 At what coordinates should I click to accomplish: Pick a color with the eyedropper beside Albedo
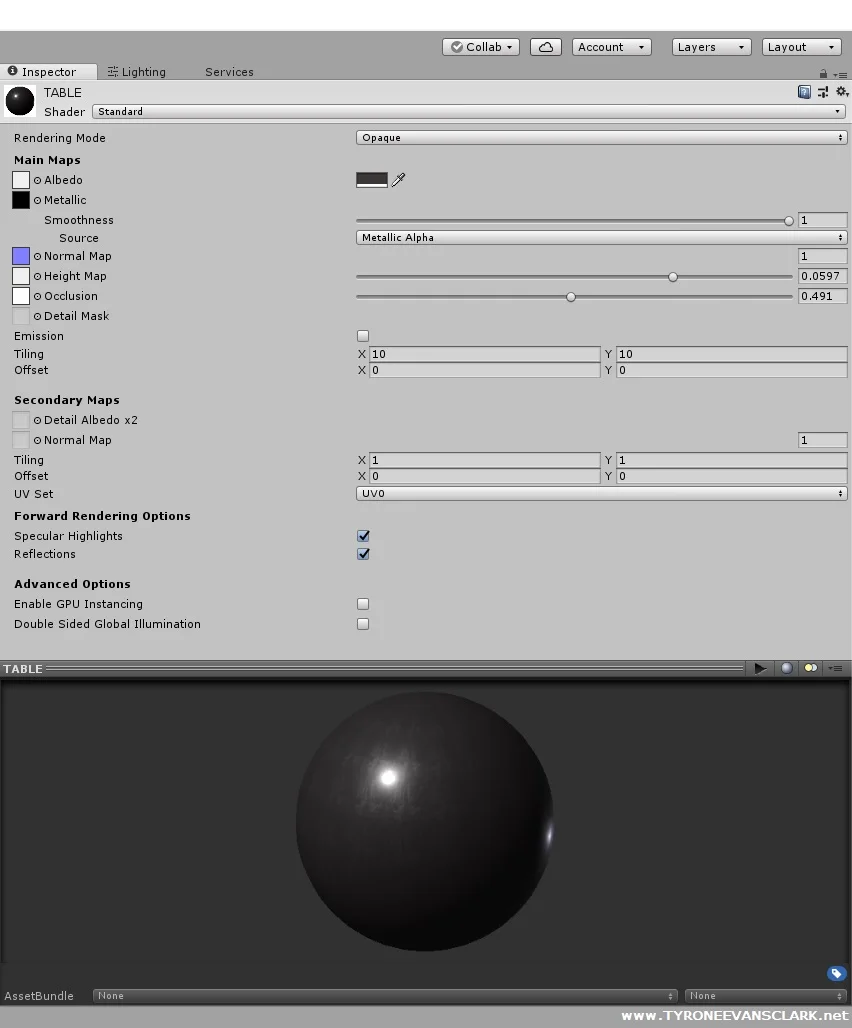398,180
